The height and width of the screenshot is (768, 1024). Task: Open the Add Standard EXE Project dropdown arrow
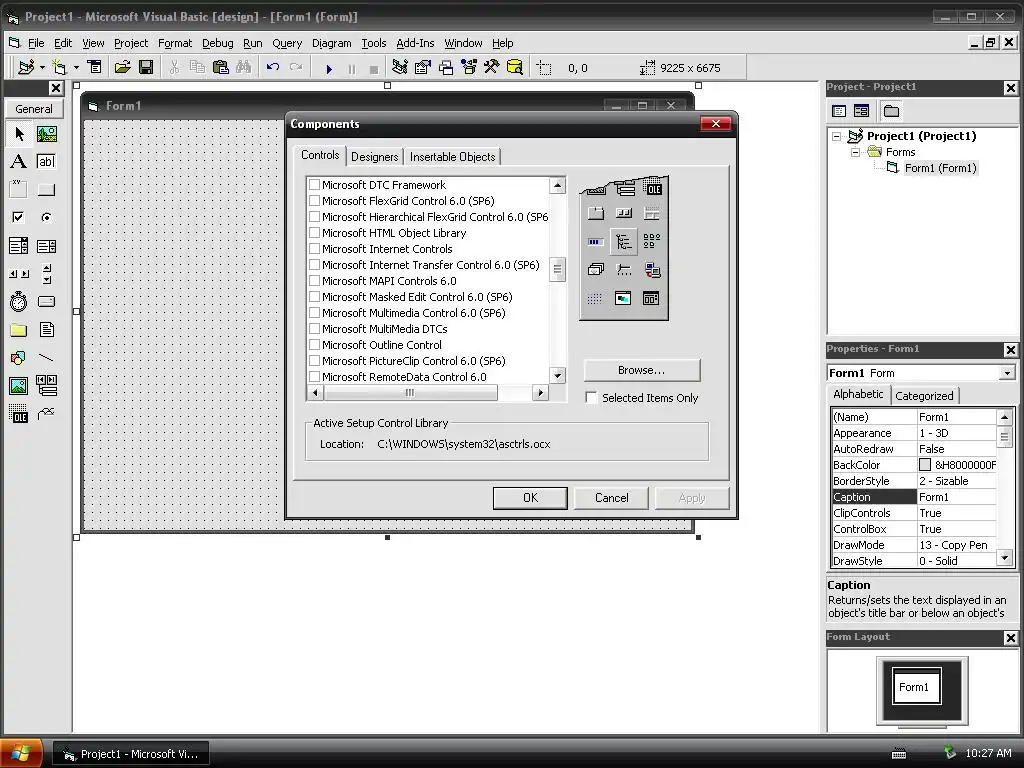pyautogui.click(x=42, y=67)
